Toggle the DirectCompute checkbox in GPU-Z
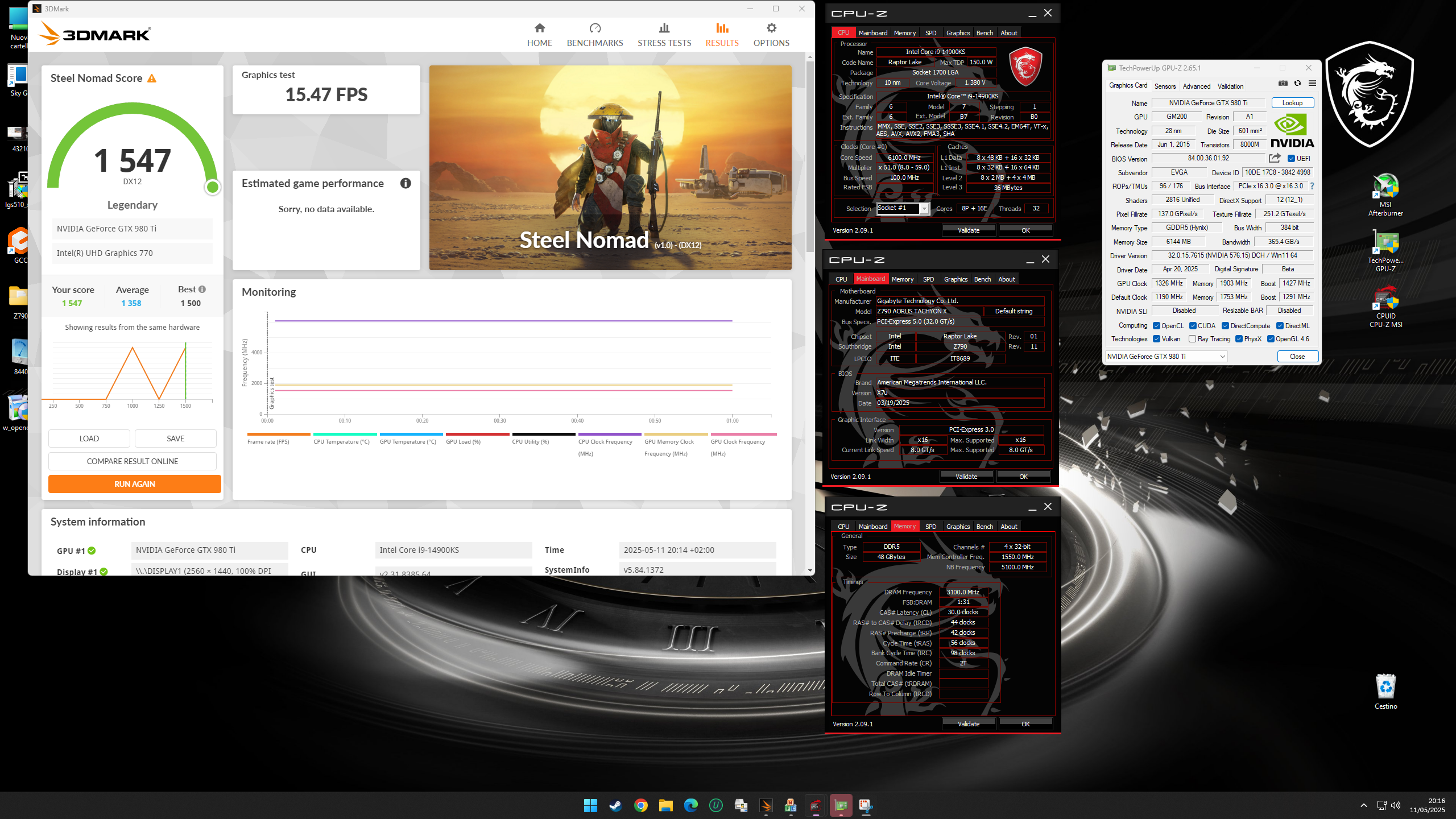The image size is (1456, 819). [x=1226, y=326]
